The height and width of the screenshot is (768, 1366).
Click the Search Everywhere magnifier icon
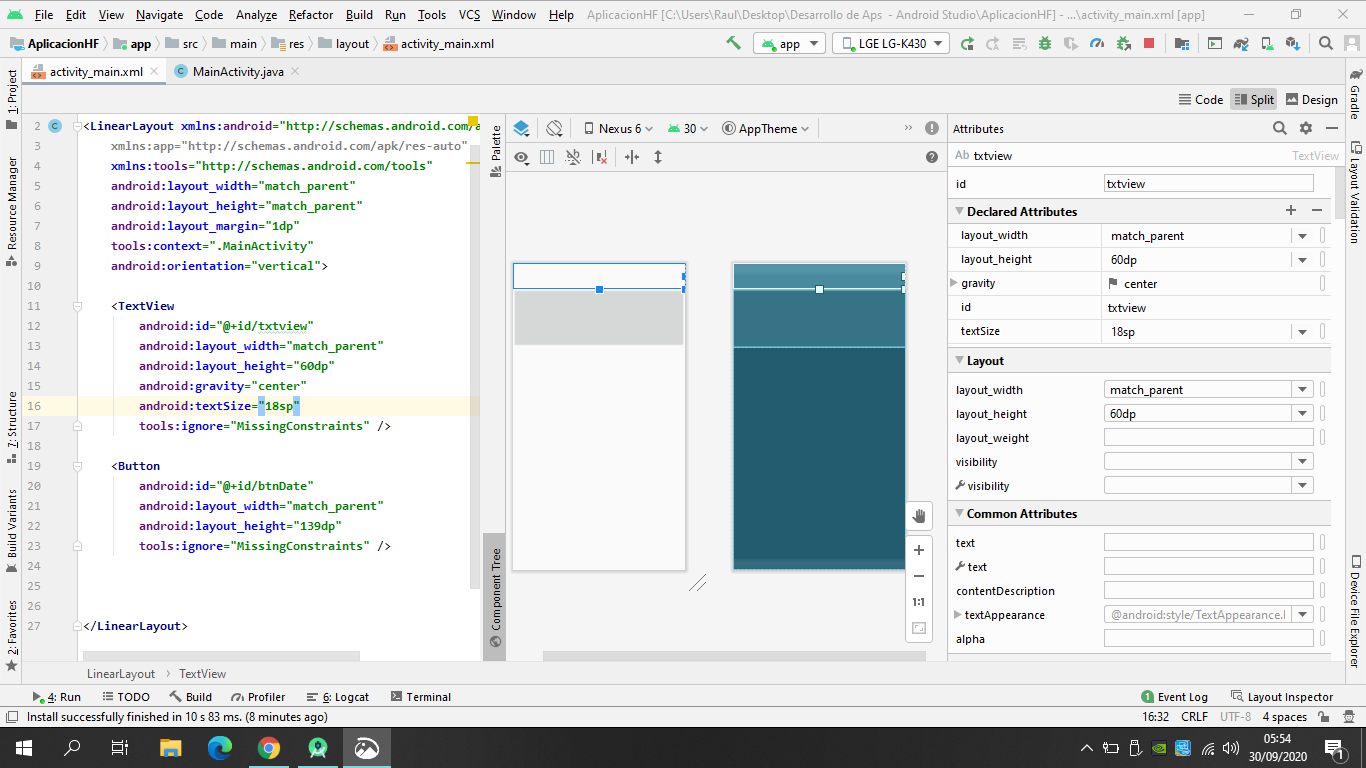coord(1326,43)
